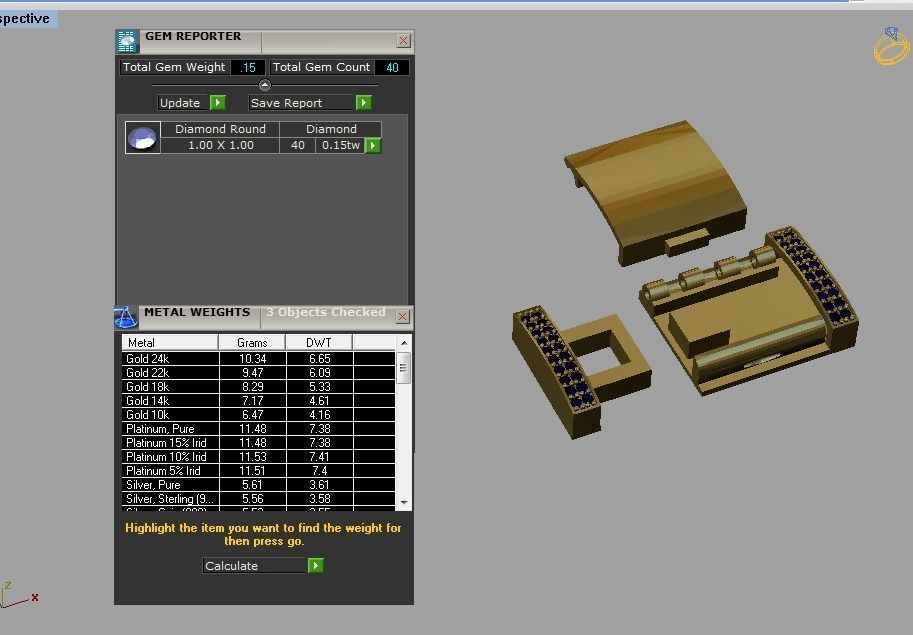The image size is (913, 635).
Task: Select the Gold 24k row
Action: pos(259,359)
